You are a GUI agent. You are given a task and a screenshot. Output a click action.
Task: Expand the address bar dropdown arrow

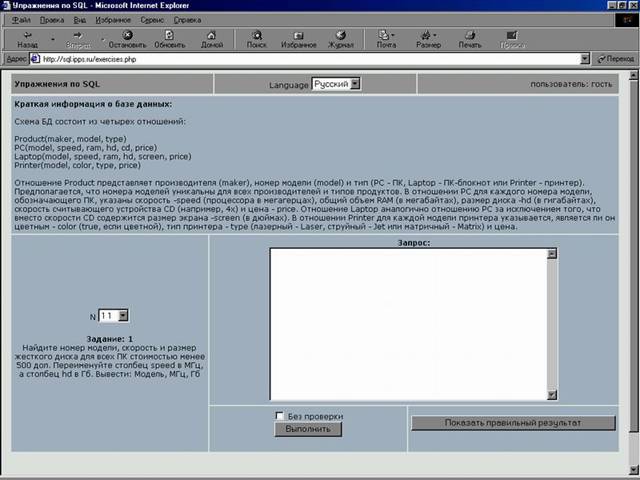585,59
